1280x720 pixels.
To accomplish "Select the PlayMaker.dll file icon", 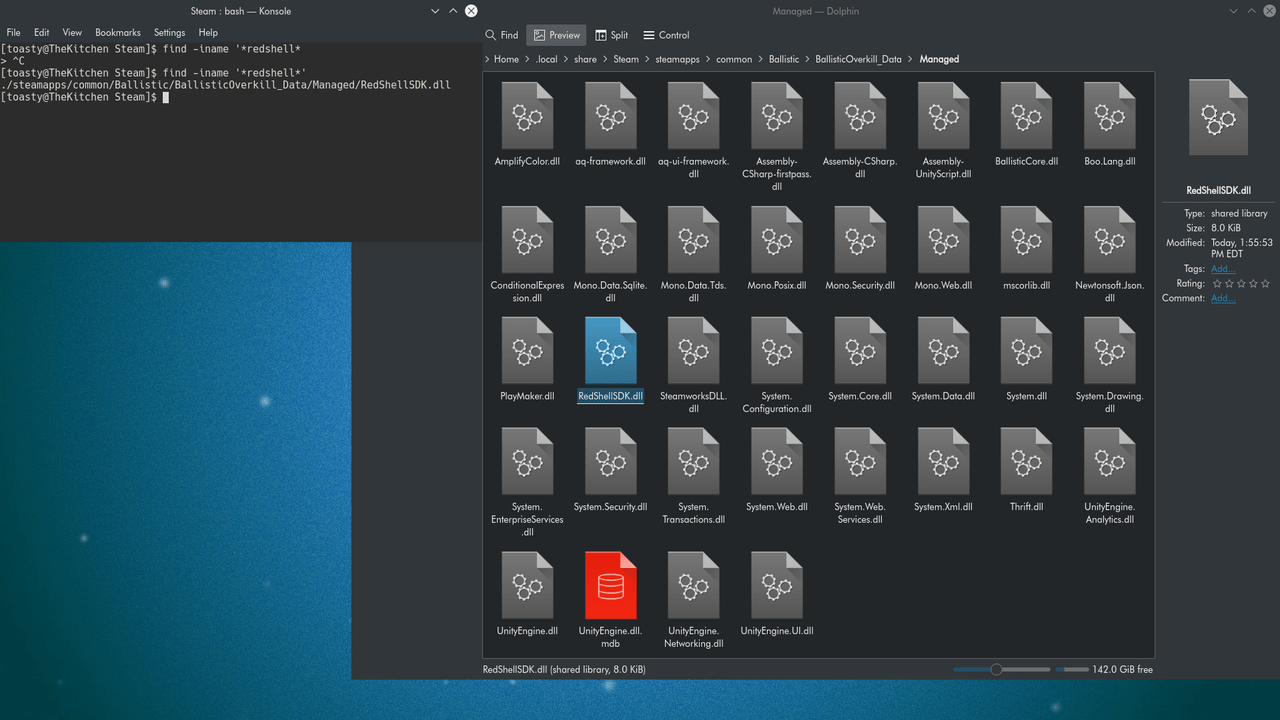I will pos(527,350).
